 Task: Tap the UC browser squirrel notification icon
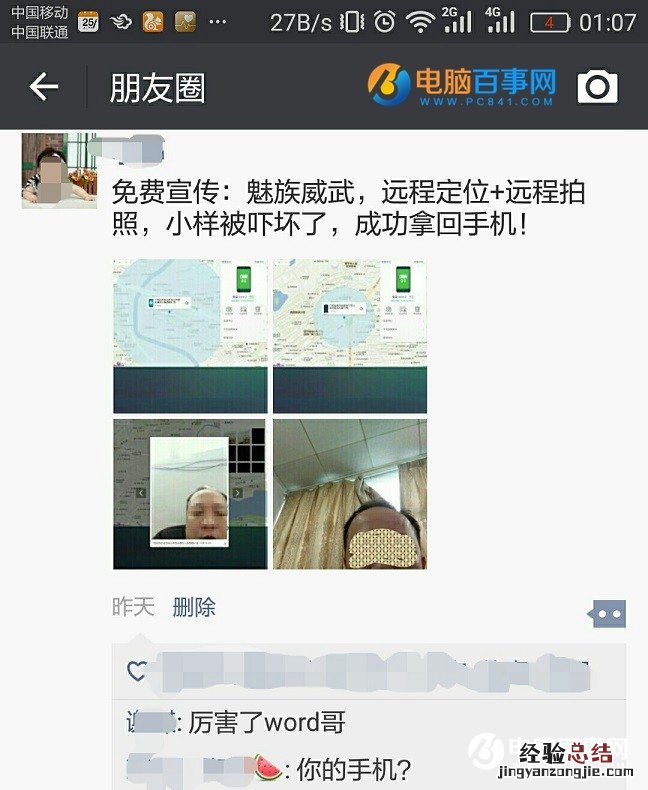(153, 22)
